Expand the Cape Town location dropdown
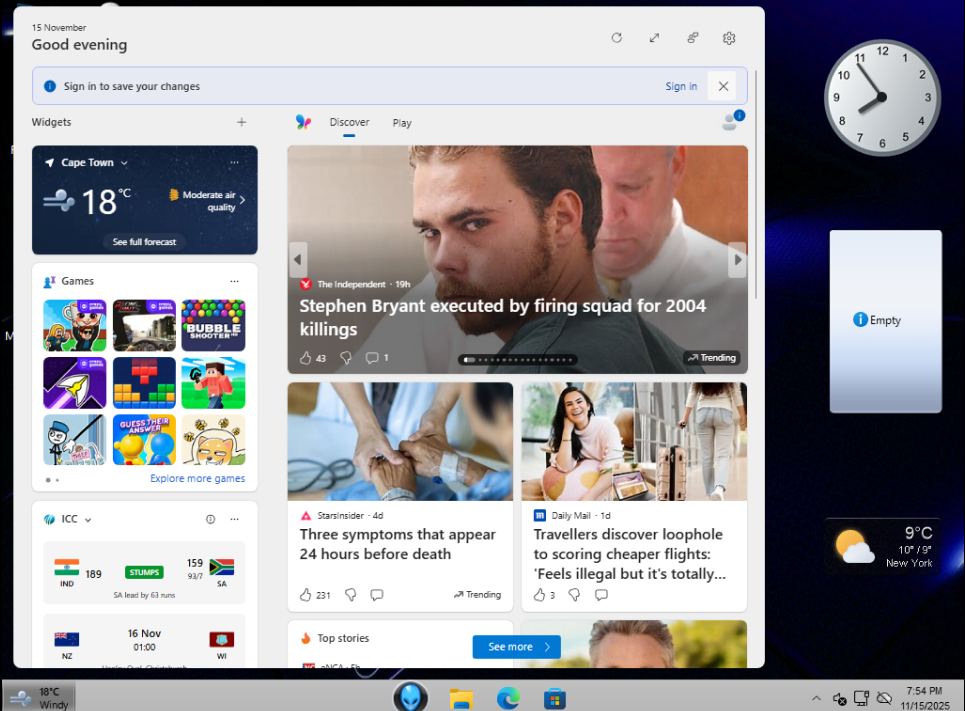The image size is (965, 711). pos(124,163)
